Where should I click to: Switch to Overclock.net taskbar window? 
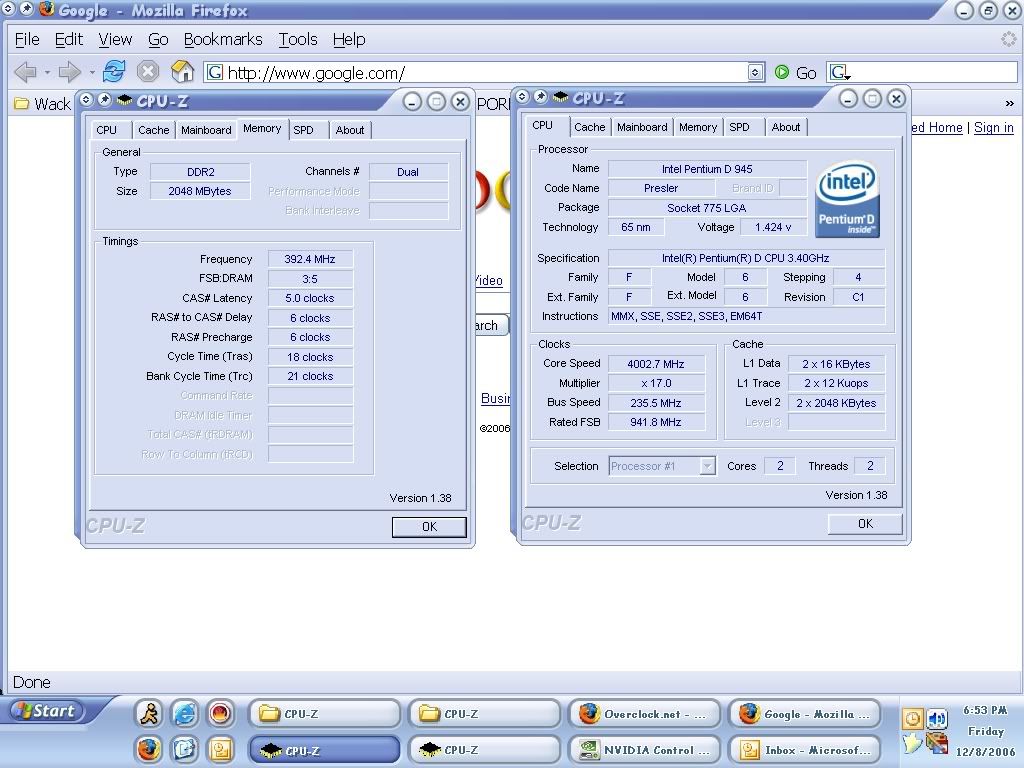645,714
